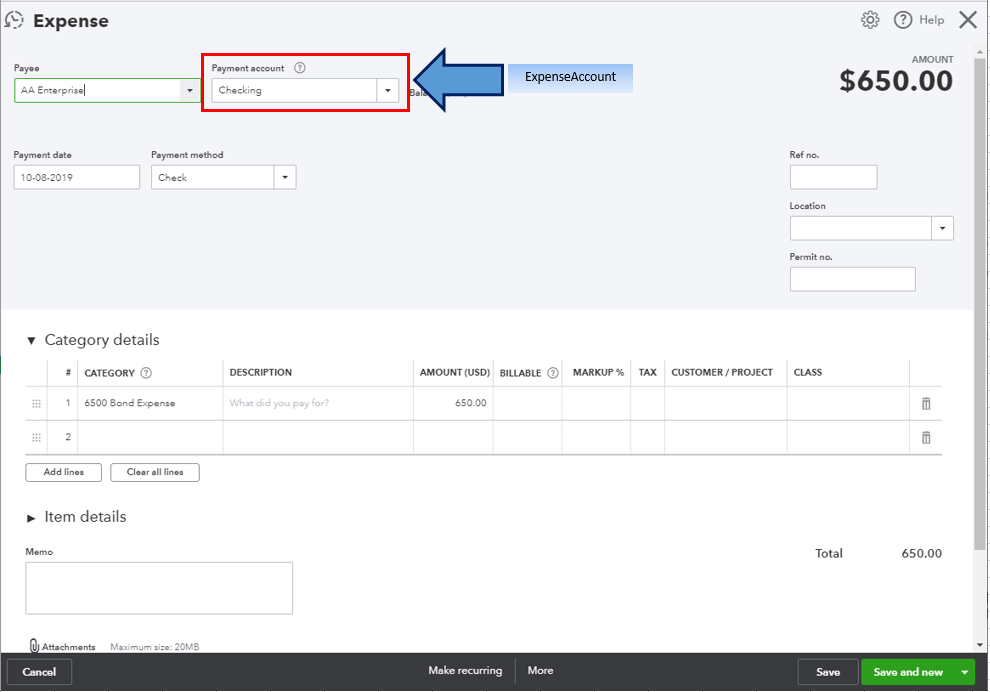The image size is (990, 692).
Task: Click the Add lines button
Action: (x=63, y=472)
